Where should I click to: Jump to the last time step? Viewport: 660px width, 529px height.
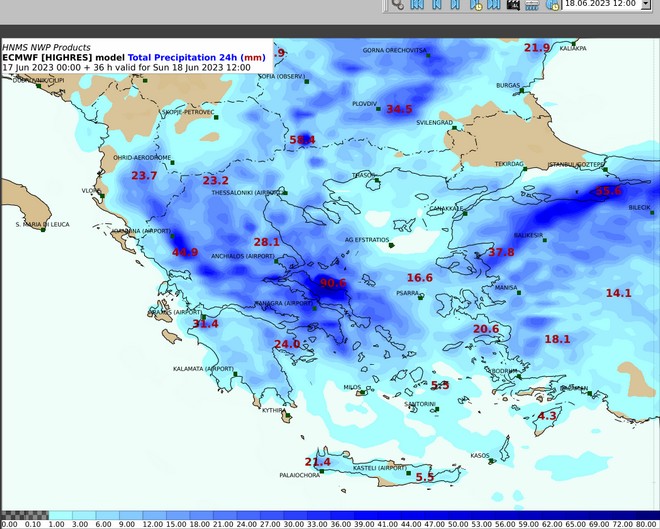pos(494,5)
